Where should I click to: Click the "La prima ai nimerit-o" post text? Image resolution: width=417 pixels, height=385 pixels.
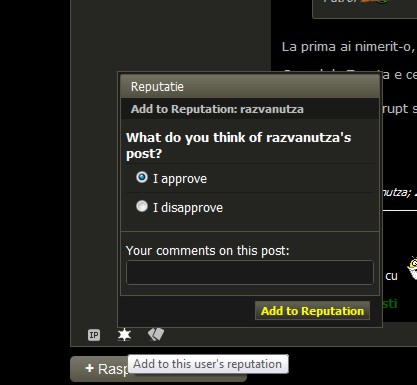coord(349,47)
